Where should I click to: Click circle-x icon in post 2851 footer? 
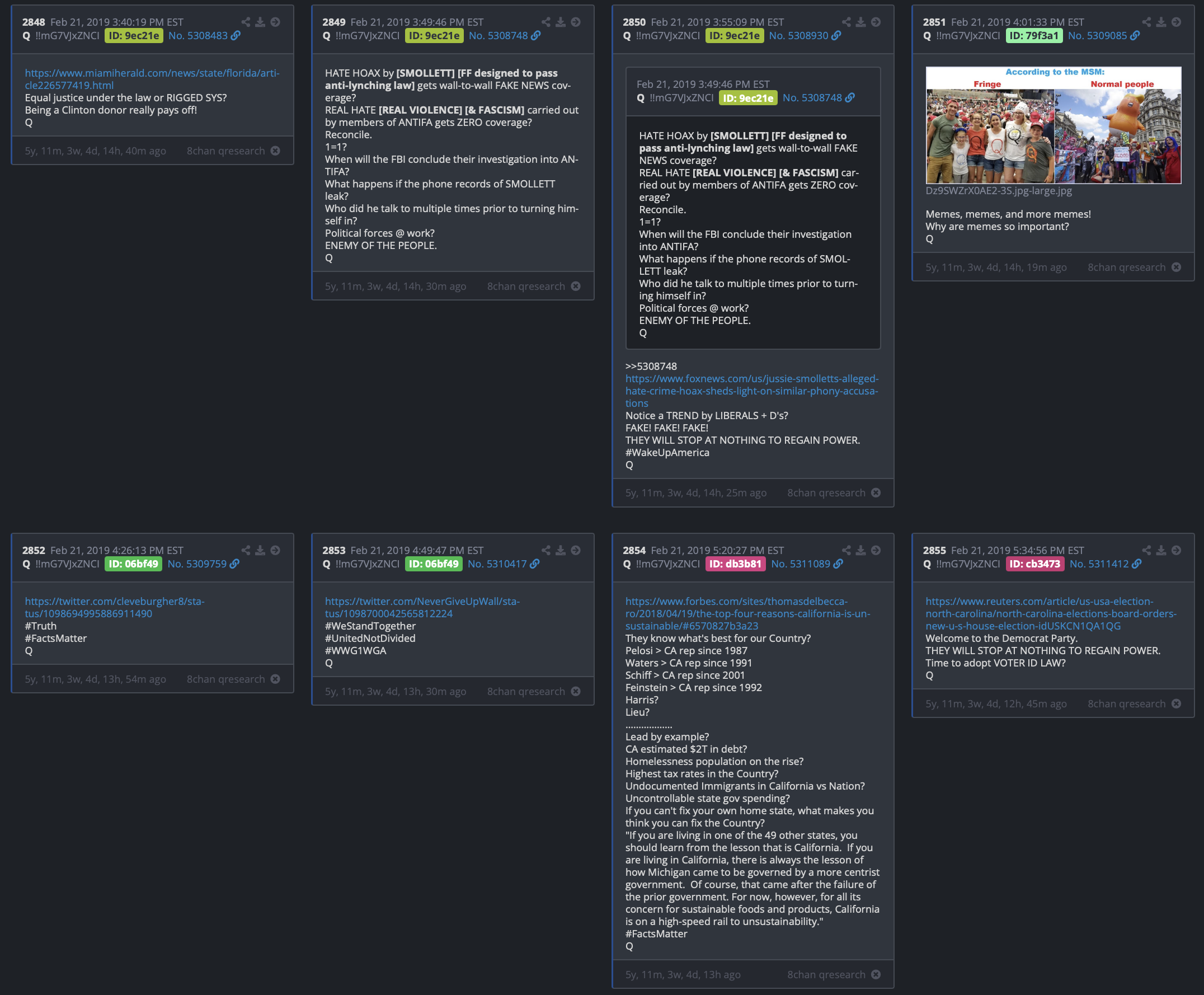(1177, 267)
